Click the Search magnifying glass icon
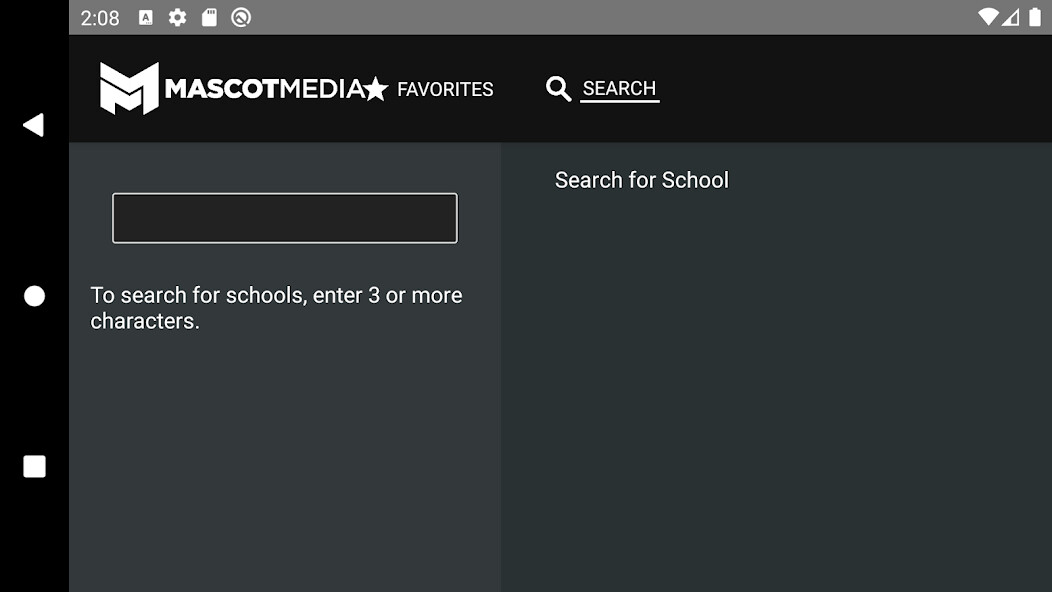1052x592 pixels. 558,88
